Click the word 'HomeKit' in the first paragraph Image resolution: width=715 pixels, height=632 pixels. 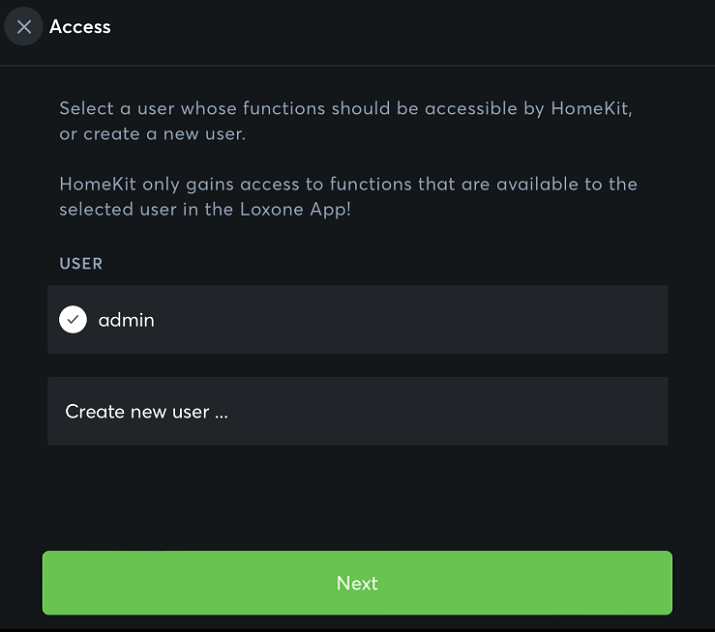591,108
